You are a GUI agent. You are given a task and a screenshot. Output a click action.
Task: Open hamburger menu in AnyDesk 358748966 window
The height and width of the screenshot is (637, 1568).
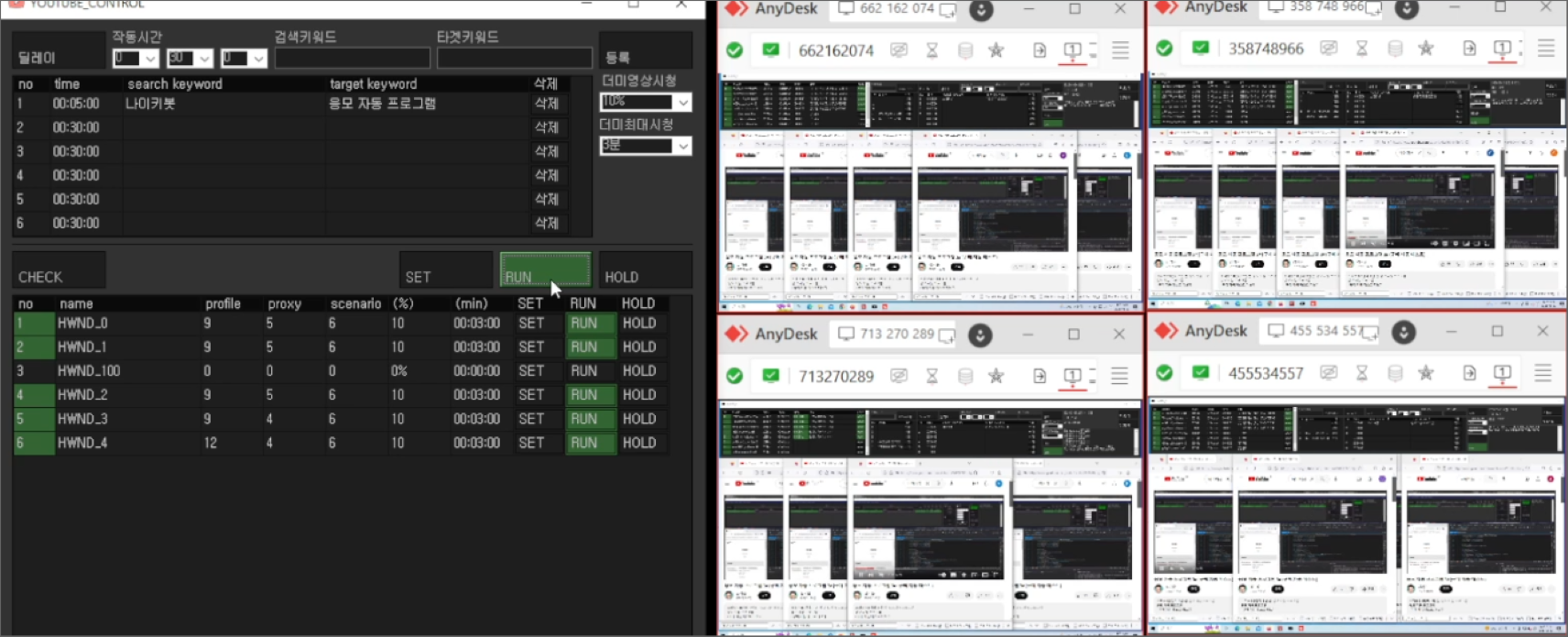coord(1546,48)
